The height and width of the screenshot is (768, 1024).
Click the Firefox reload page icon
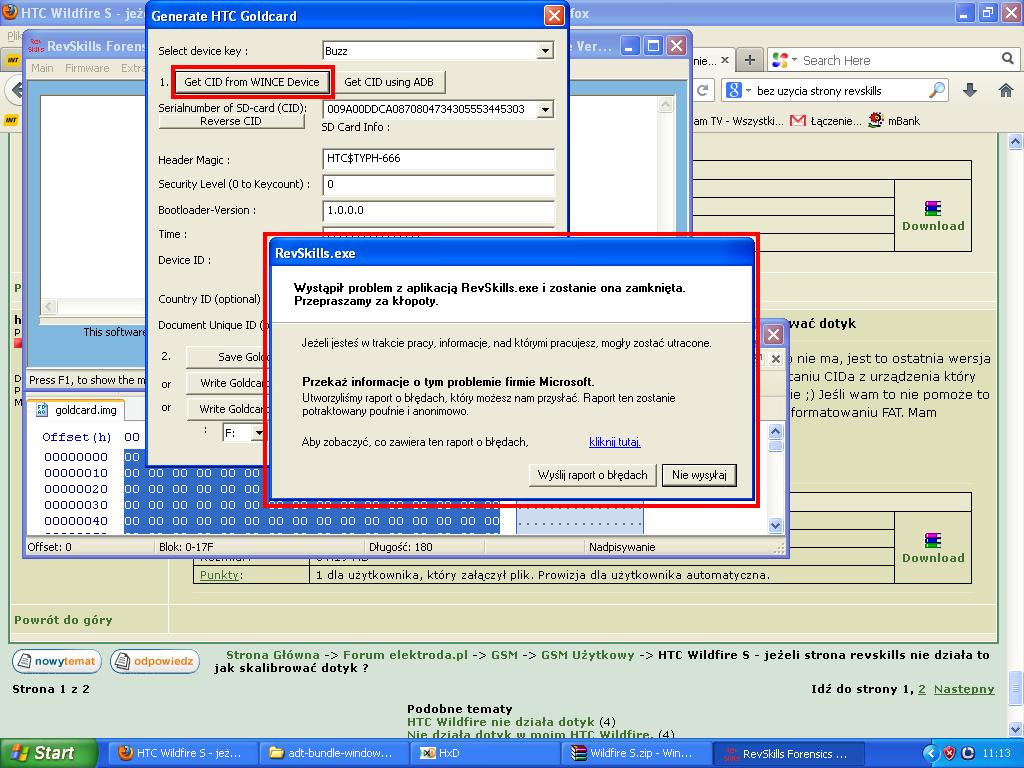(703, 90)
